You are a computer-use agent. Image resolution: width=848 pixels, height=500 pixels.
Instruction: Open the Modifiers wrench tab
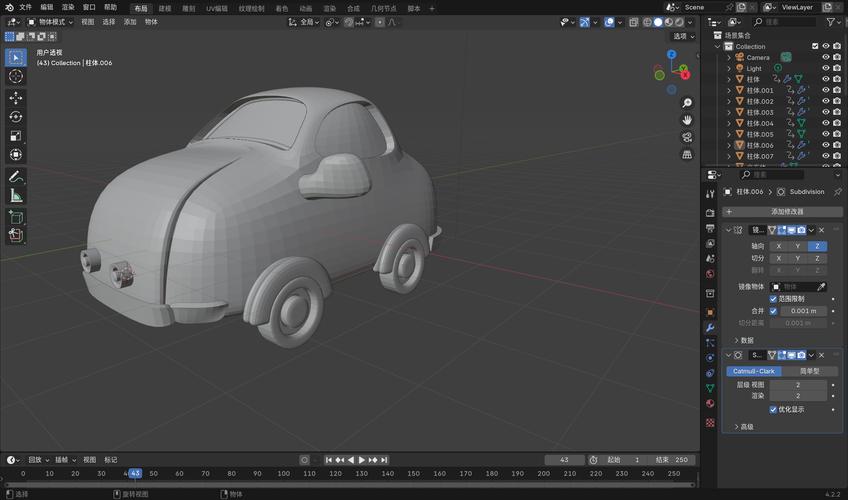pyautogui.click(x=710, y=328)
